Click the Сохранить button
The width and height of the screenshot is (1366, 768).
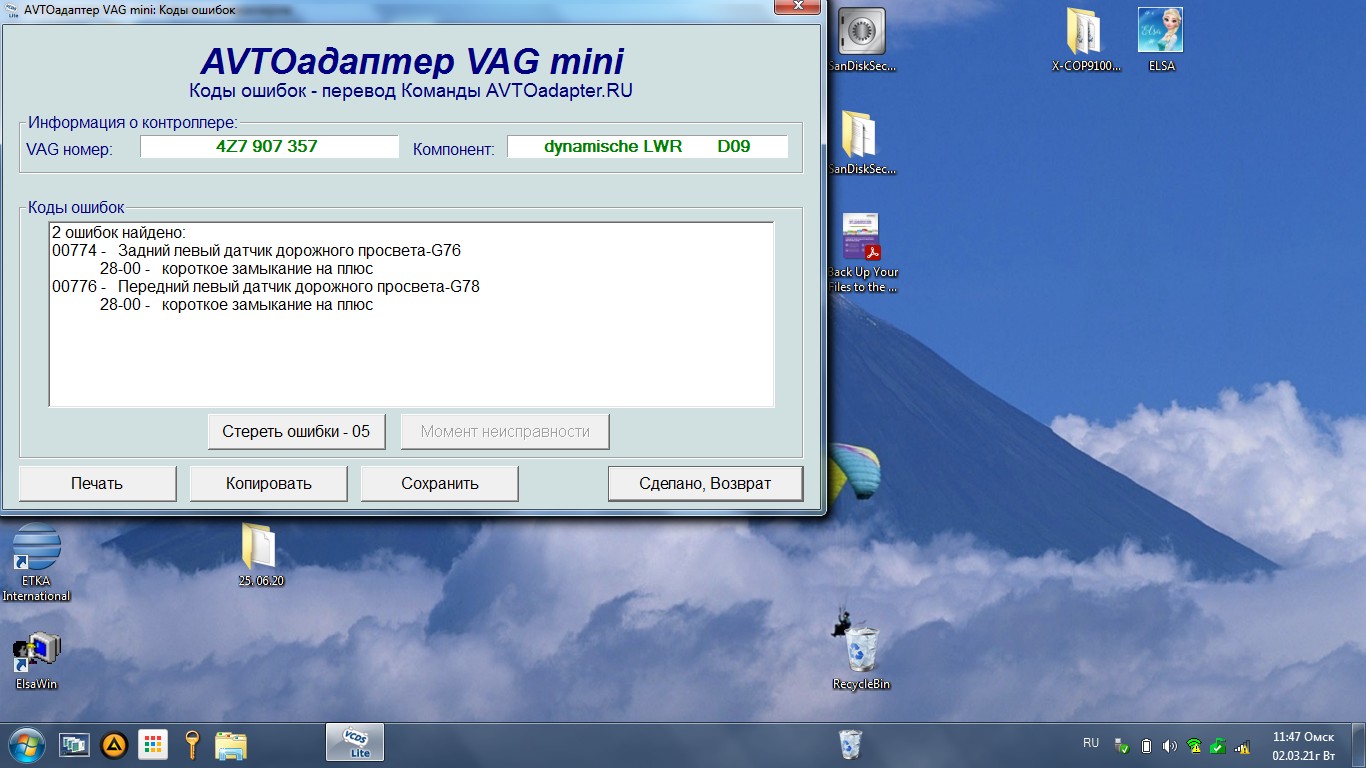pyautogui.click(x=440, y=483)
